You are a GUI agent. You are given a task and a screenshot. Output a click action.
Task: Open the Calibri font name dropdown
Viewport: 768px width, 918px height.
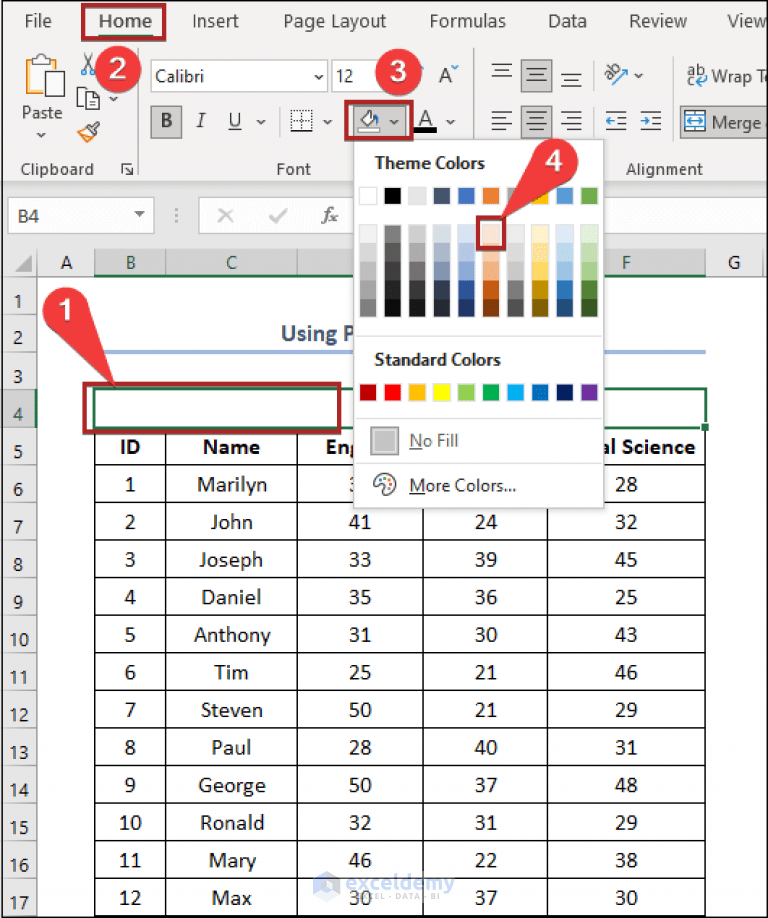tap(318, 76)
